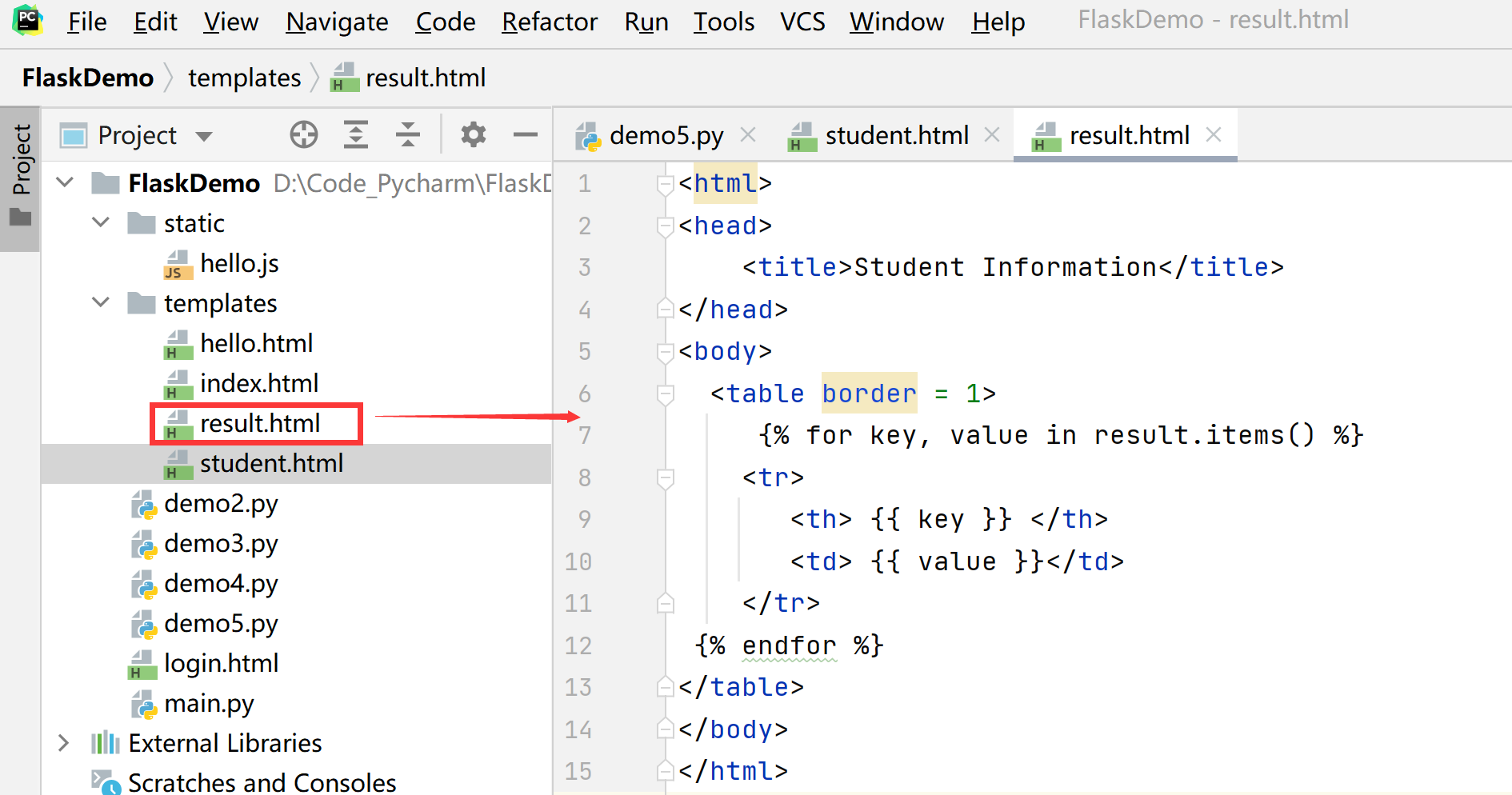This screenshot has width=1512, height=795.
Task: Expand External Libraries node
Action: pyautogui.click(x=64, y=743)
